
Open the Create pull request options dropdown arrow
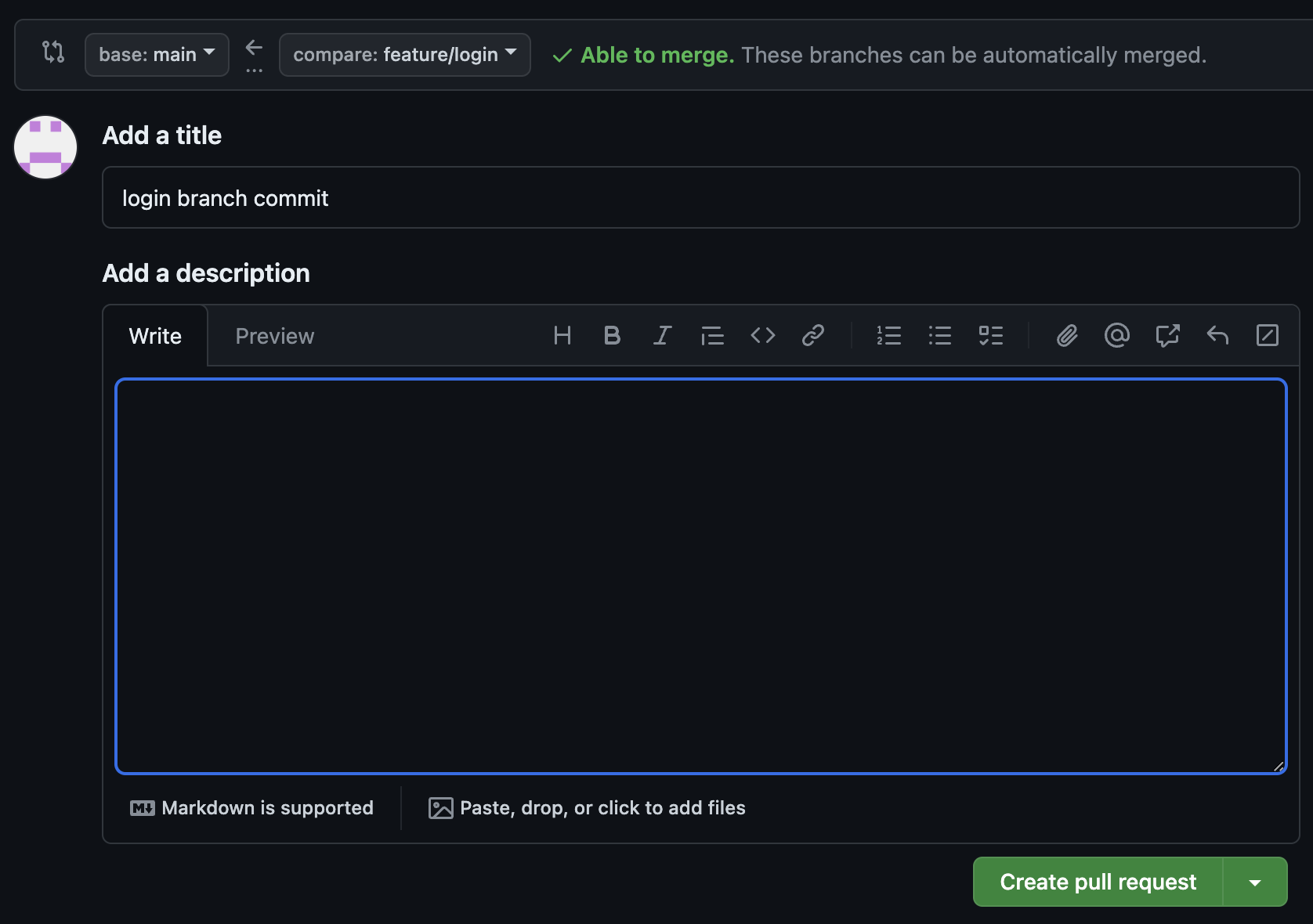pyautogui.click(x=1255, y=882)
